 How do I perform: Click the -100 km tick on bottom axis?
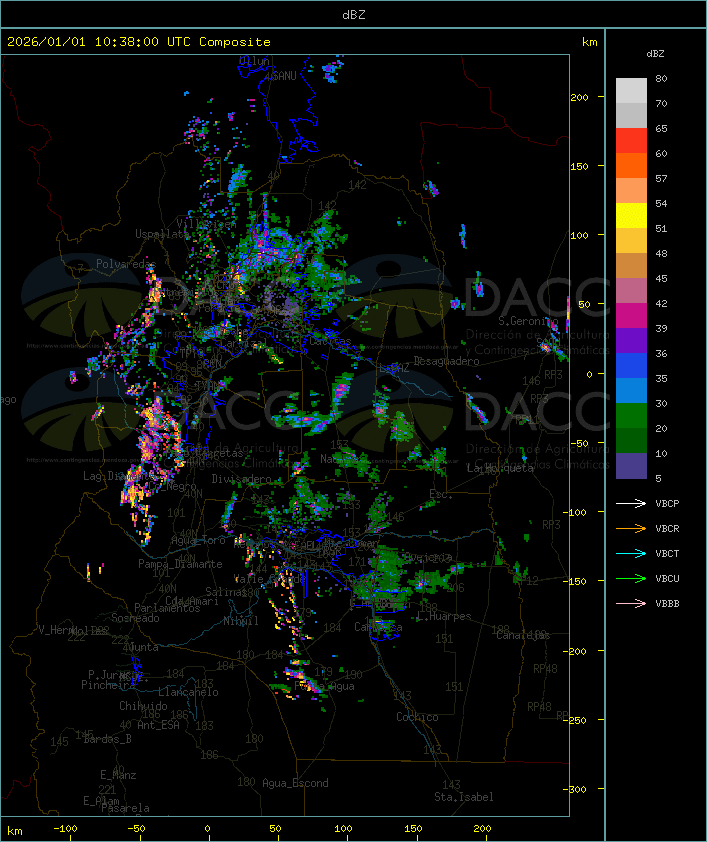point(65,829)
